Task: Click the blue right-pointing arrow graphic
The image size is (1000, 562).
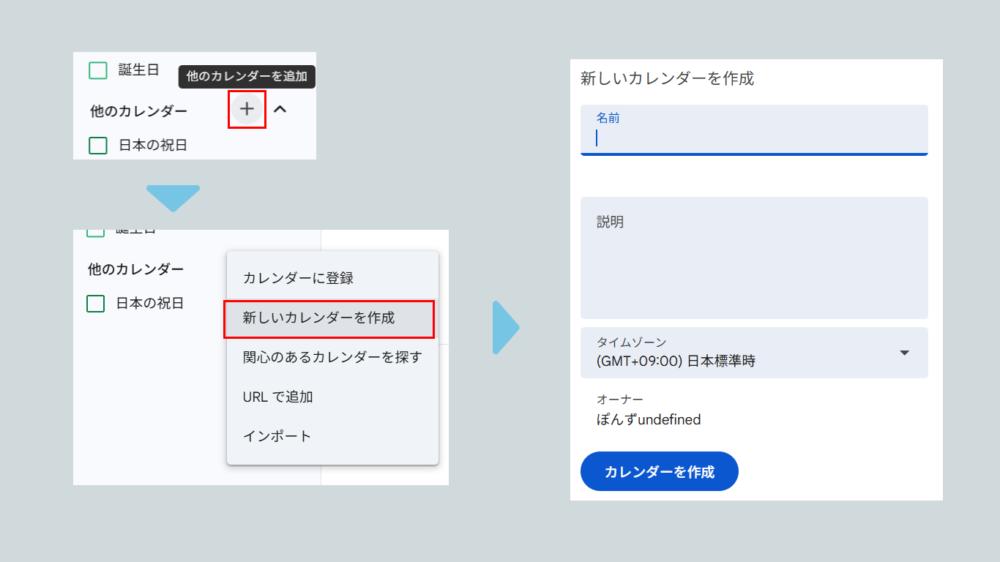Action: point(505,327)
